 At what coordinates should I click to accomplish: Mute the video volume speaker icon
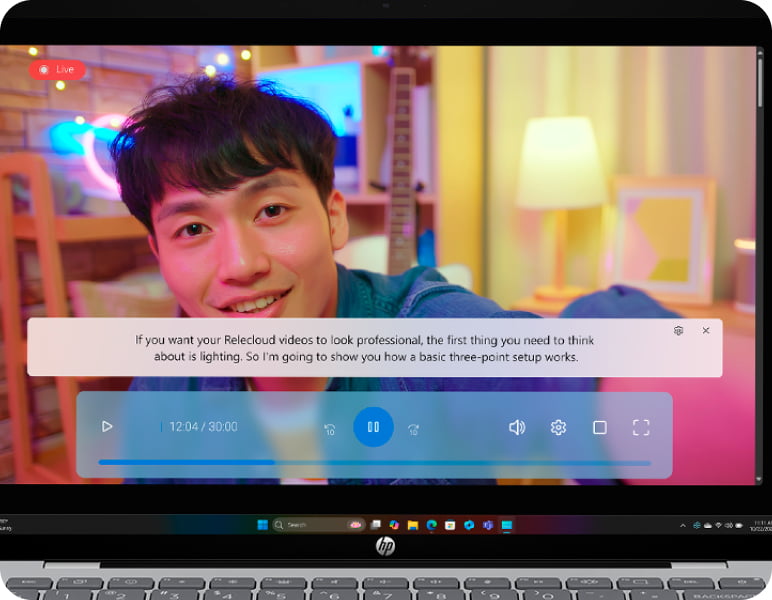517,427
